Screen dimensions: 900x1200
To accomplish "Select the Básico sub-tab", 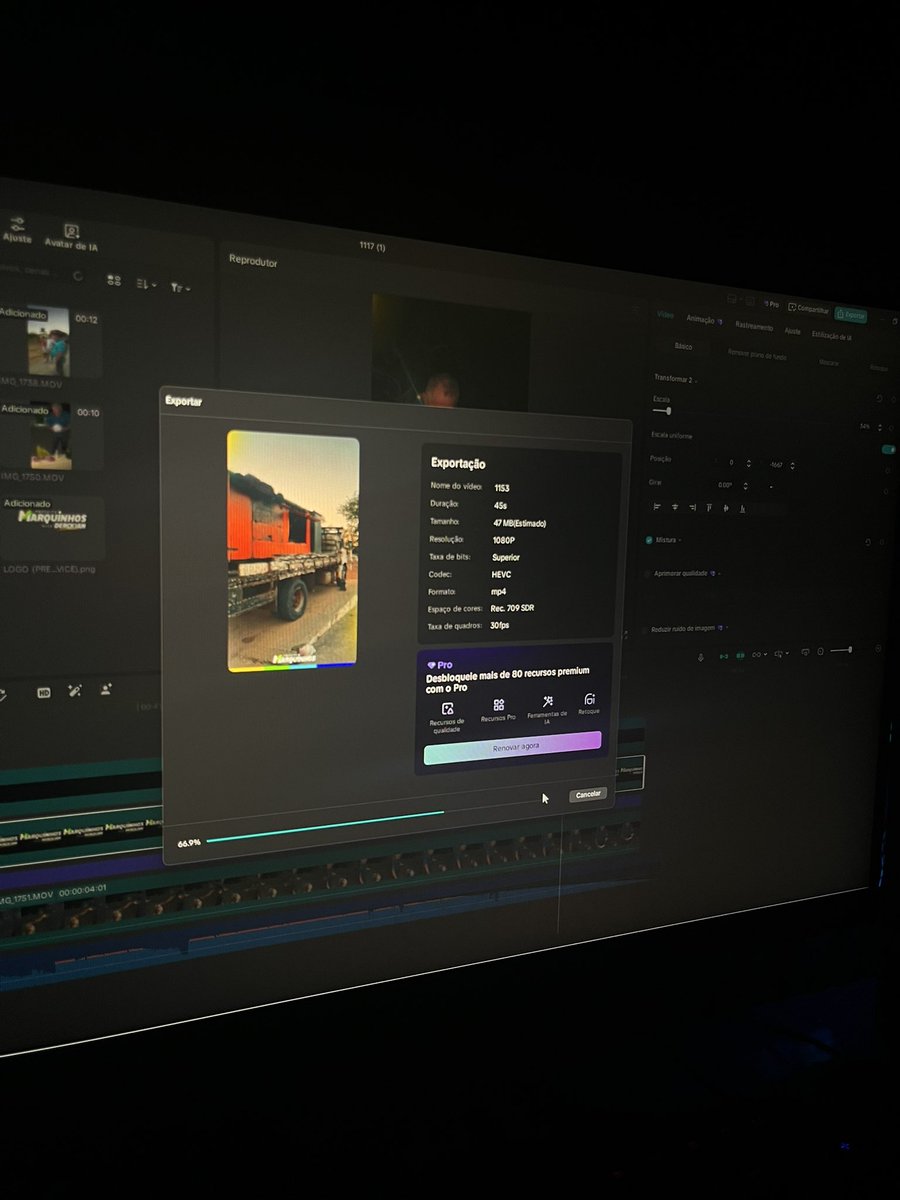I will tap(683, 346).
